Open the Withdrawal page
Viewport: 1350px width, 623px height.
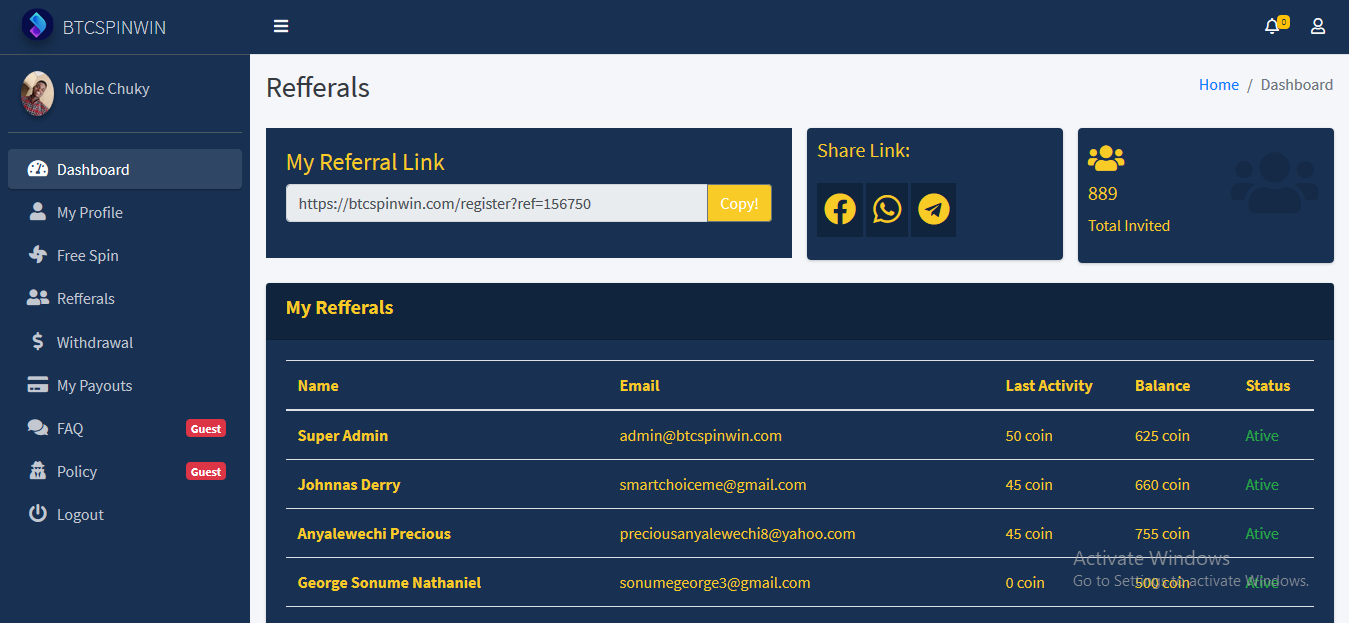pos(125,342)
